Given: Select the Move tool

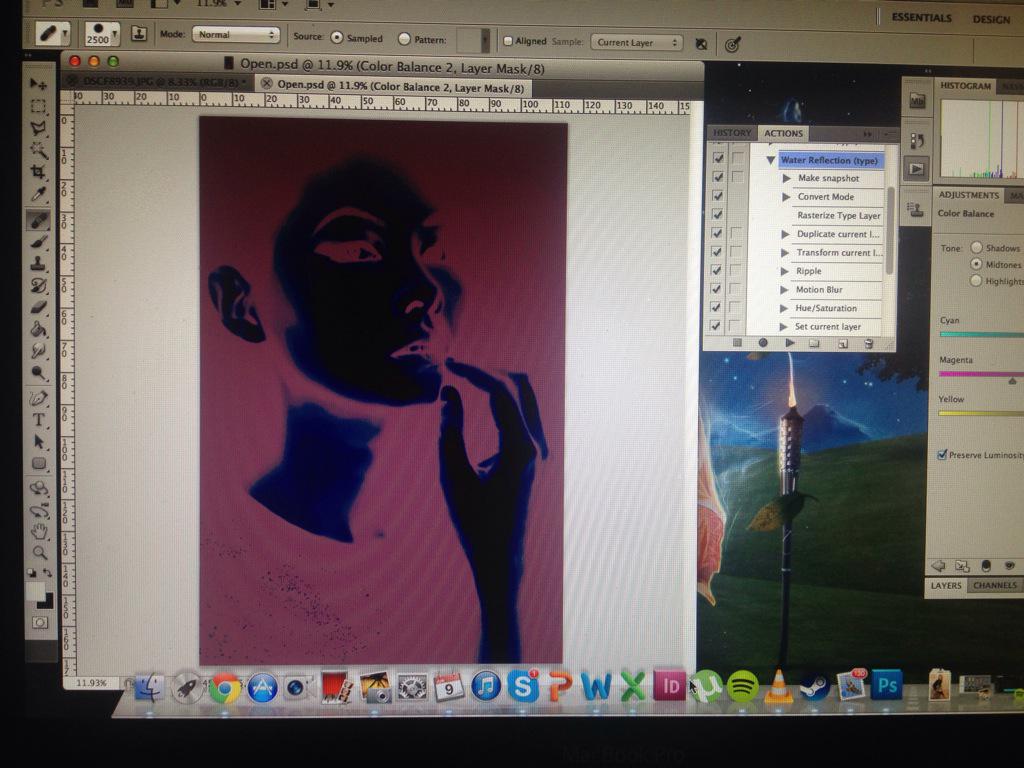Looking at the screenshot, I should [x=38, y=84].
